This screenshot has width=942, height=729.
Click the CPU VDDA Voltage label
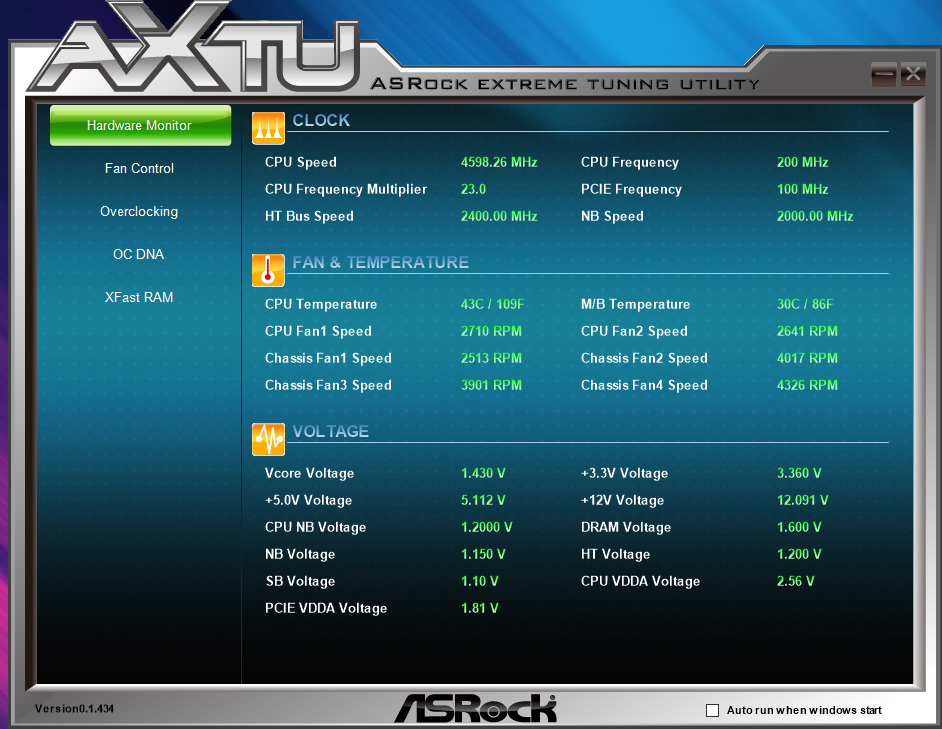tap(640, 581)
